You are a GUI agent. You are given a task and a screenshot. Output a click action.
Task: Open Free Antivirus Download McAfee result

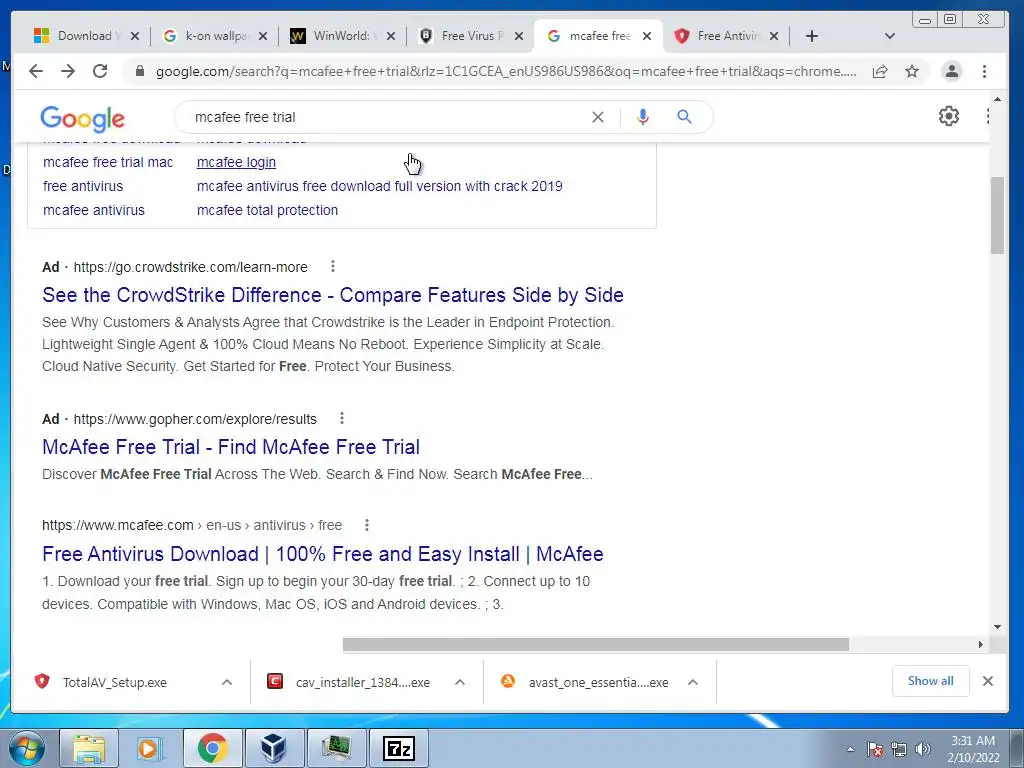pyautogui.click(x=323, y=554)
